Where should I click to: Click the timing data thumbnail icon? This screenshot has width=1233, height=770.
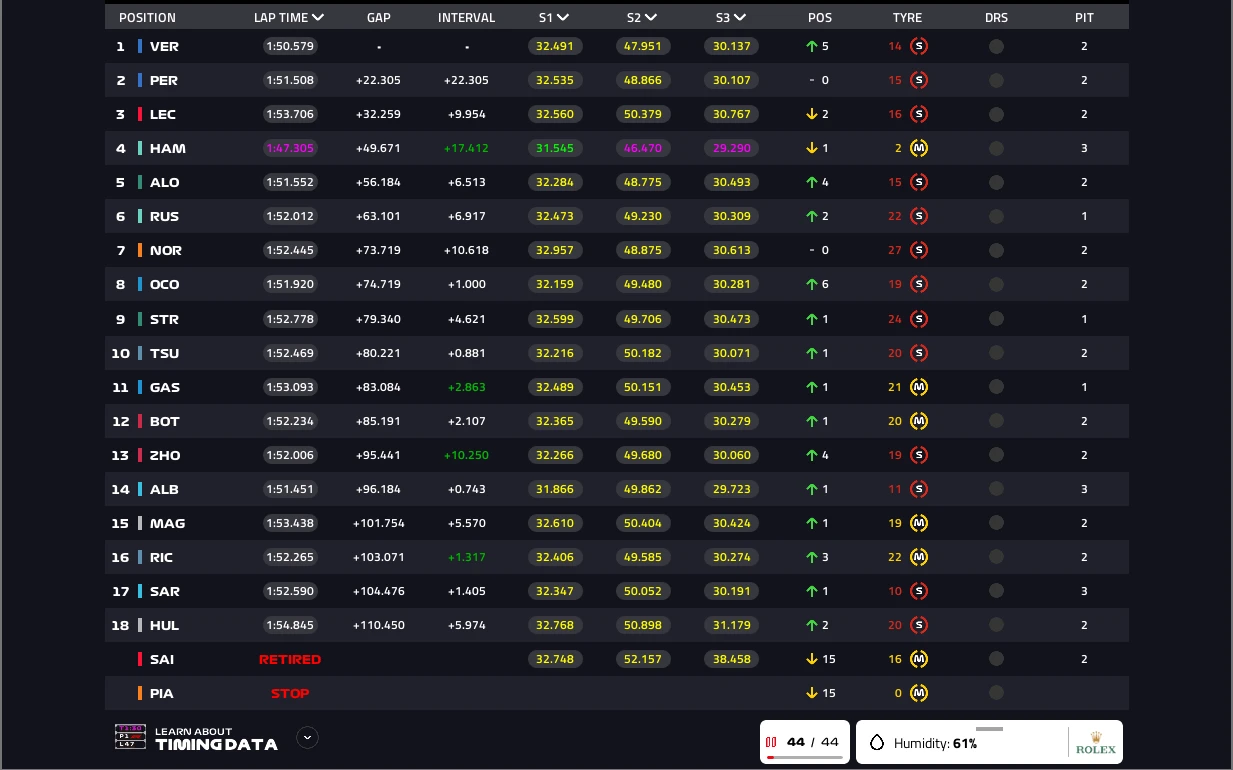[130, 737]
